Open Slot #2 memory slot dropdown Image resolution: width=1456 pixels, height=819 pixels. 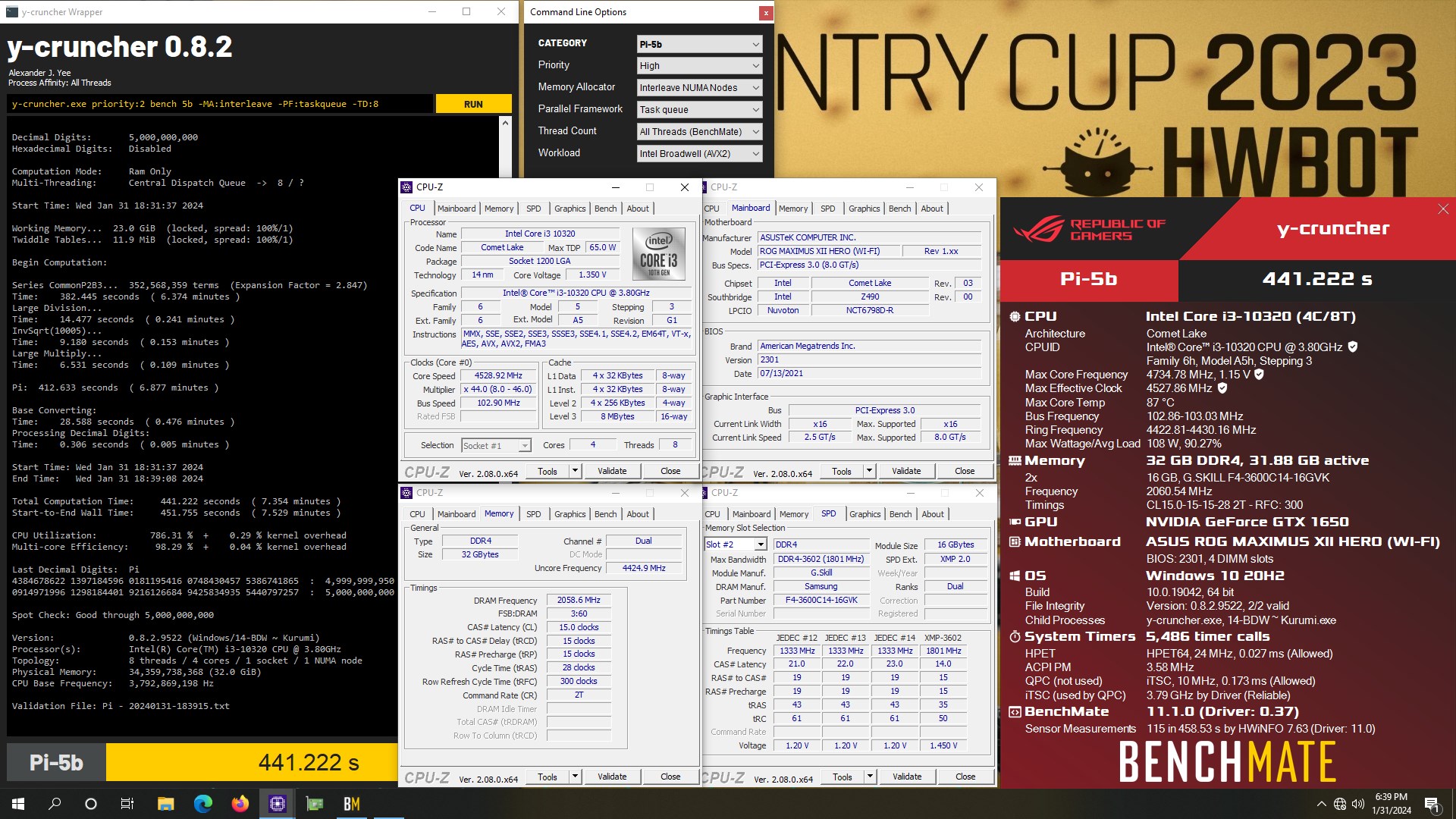[736, 544]
